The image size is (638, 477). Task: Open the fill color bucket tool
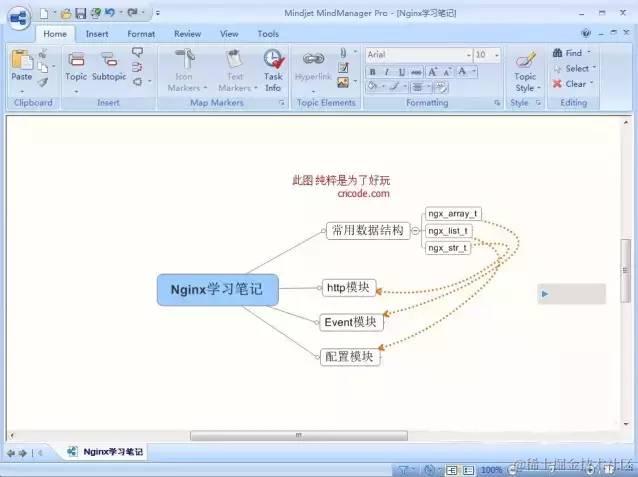[x=372, y=86]
